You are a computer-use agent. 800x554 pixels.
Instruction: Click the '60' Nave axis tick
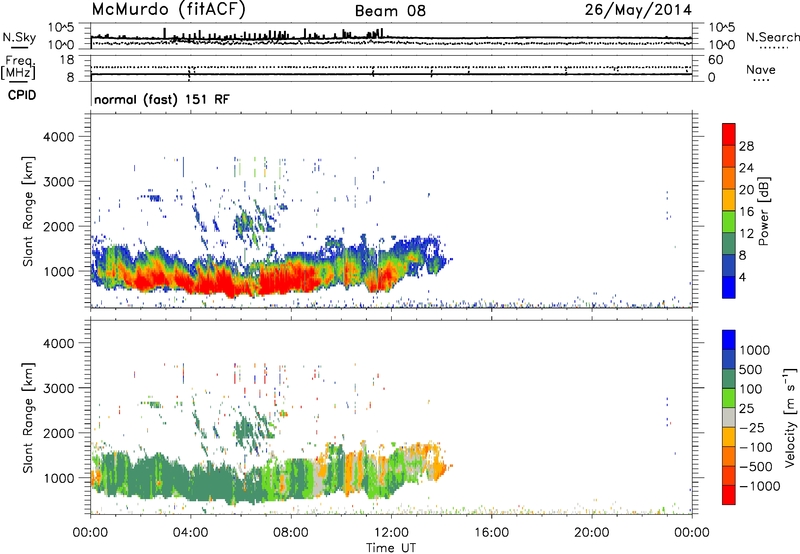point(716,60)
